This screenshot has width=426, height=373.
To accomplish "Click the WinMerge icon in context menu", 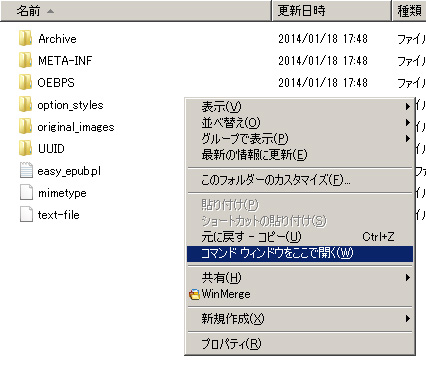I will click(x=194, y=294).
